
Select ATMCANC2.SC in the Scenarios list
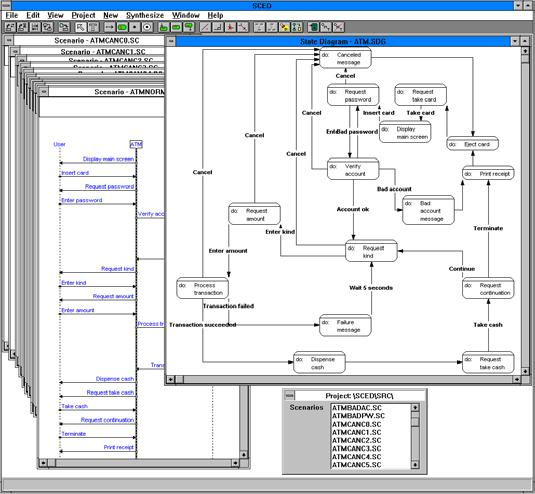[357, 440]
